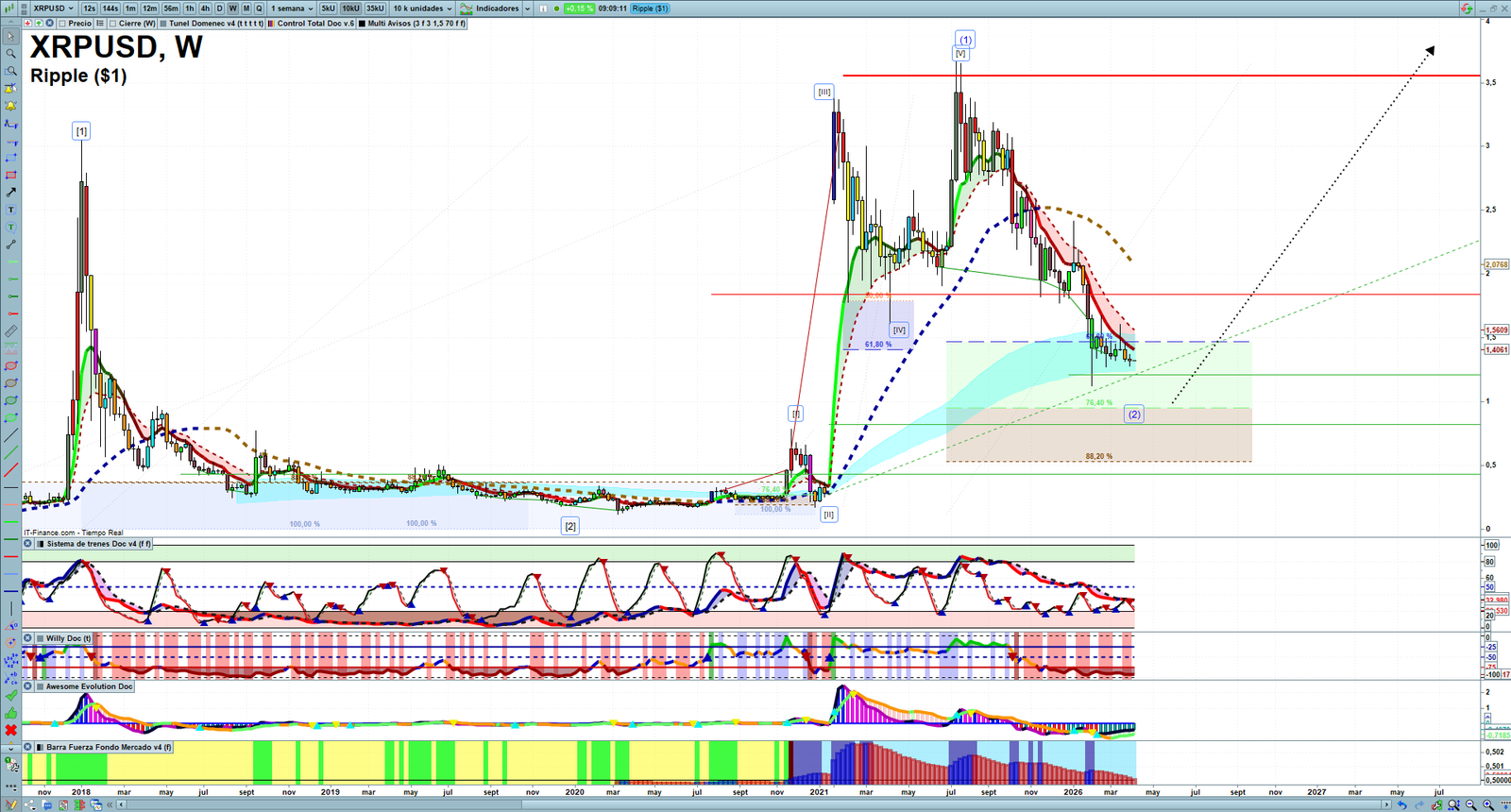Image resolution: width=1511 pixels, height=812 pixels.
Task: Click the Indicadores button
Action: (498, 8)
